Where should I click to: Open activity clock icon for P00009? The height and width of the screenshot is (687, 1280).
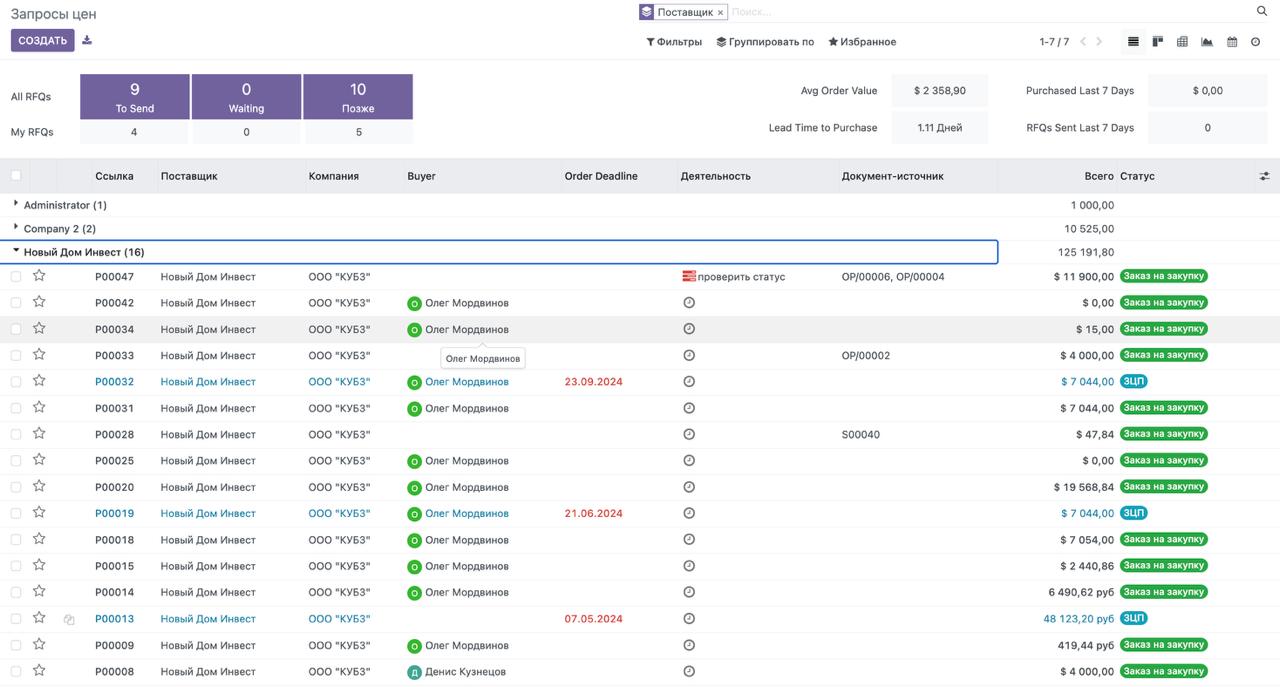[x=688, y=645]
